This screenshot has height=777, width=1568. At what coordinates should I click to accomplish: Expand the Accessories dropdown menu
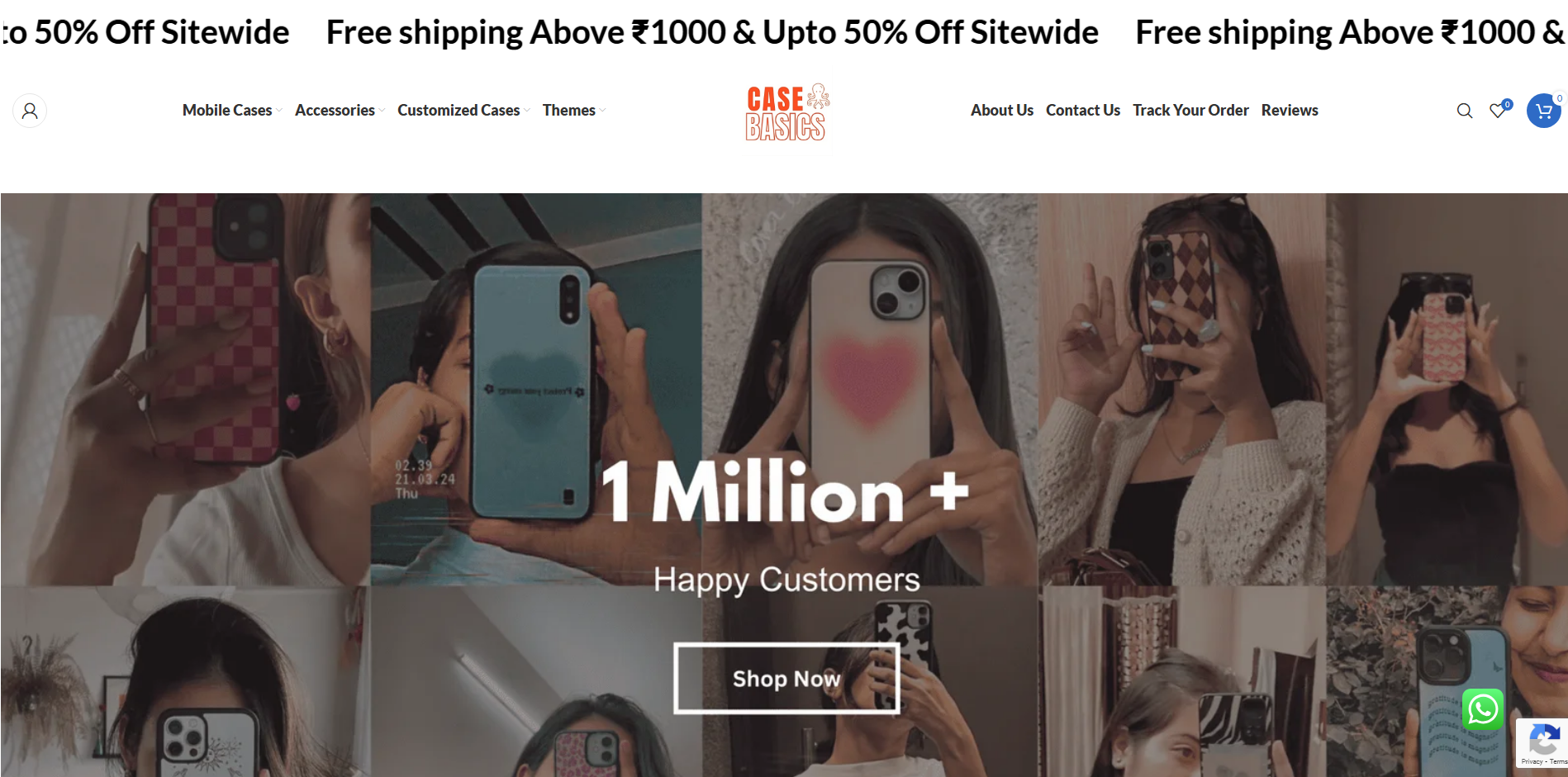click(340, 111)
